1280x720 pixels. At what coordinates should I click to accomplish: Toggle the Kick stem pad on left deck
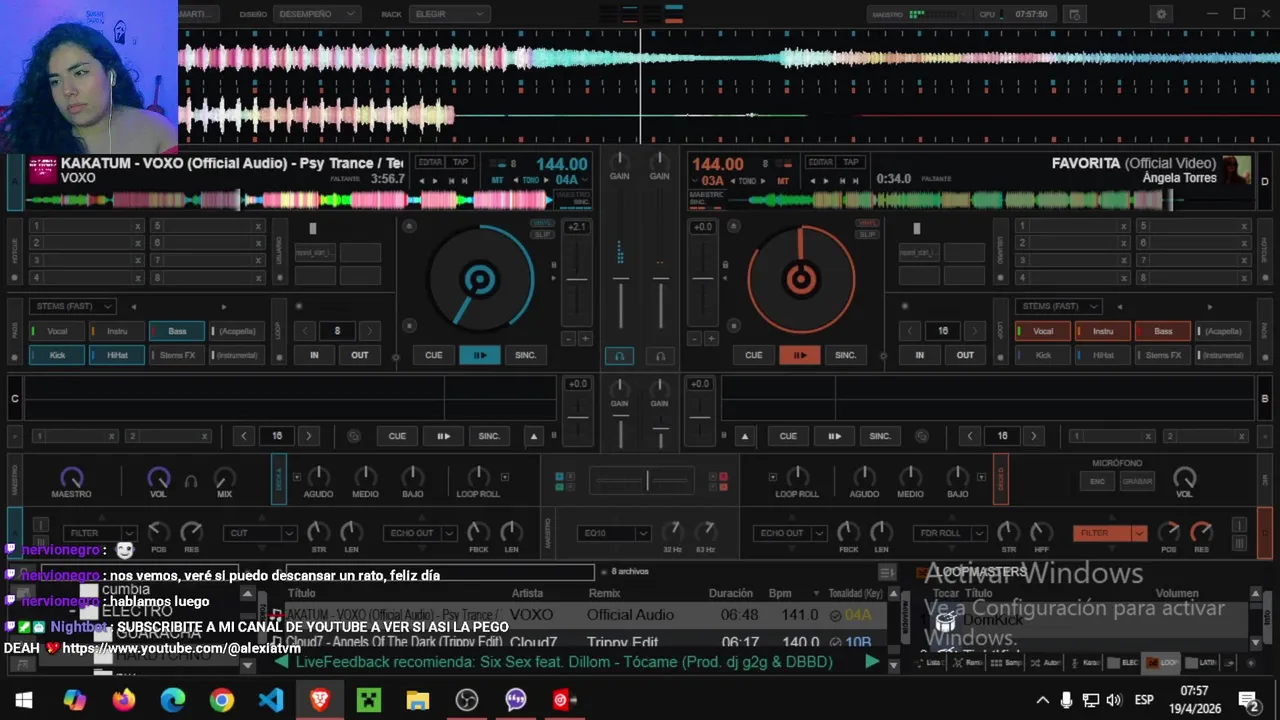coord(57,355)
